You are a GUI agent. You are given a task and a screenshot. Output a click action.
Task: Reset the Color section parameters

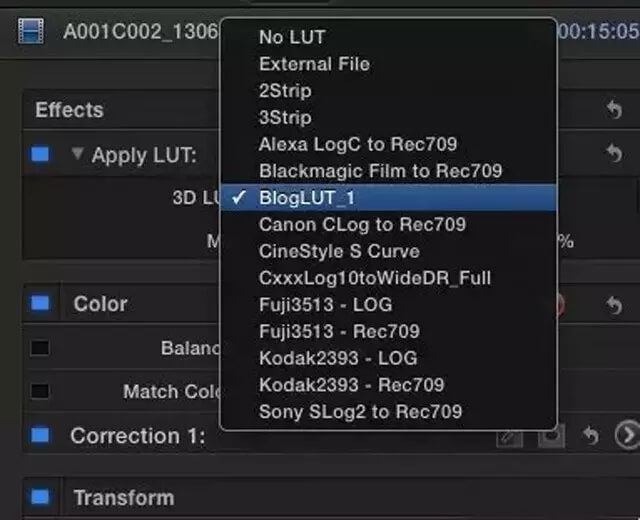(613, 305)
